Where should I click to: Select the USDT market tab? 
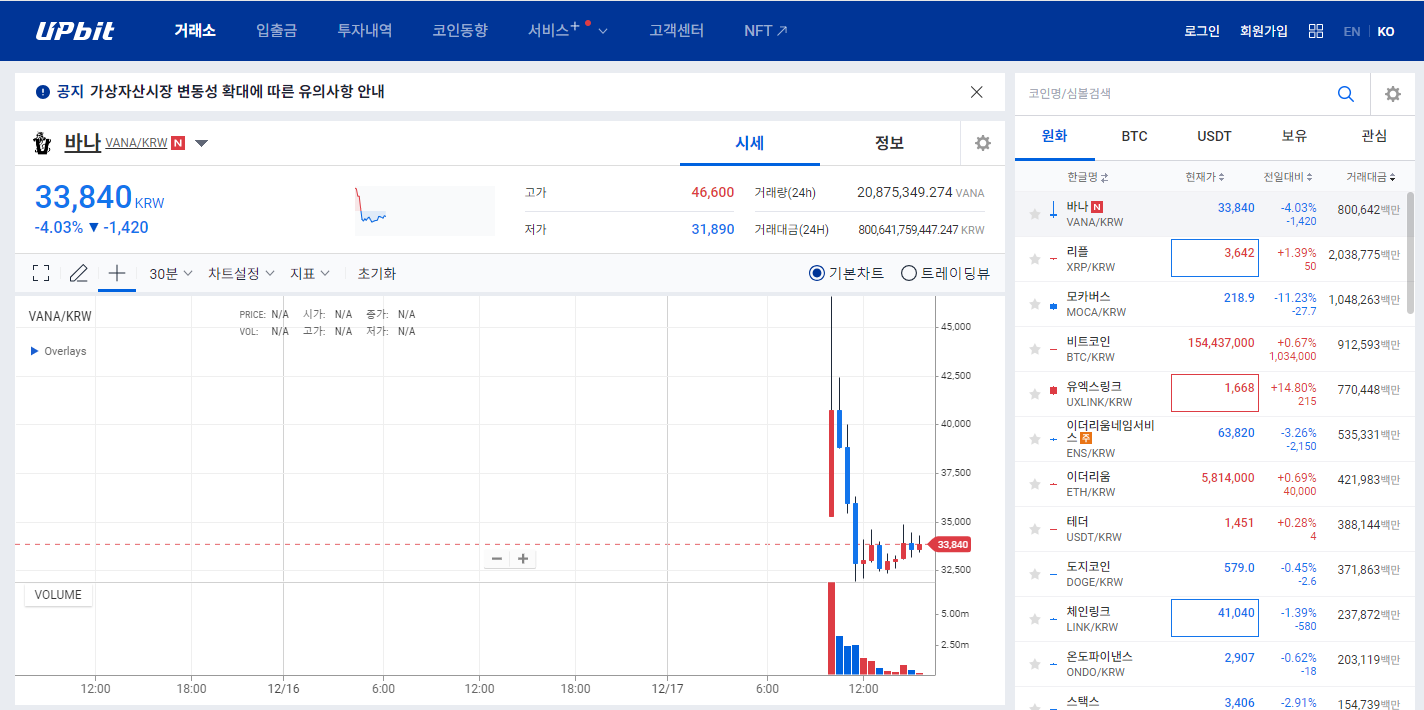pyautogui.click(x=1214, y=136)
